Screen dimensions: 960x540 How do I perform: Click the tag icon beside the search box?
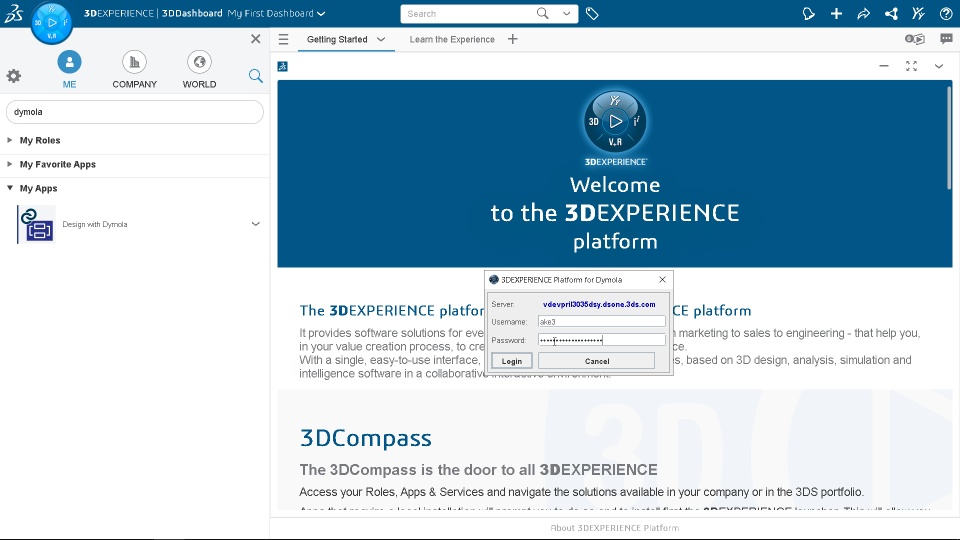592,13
